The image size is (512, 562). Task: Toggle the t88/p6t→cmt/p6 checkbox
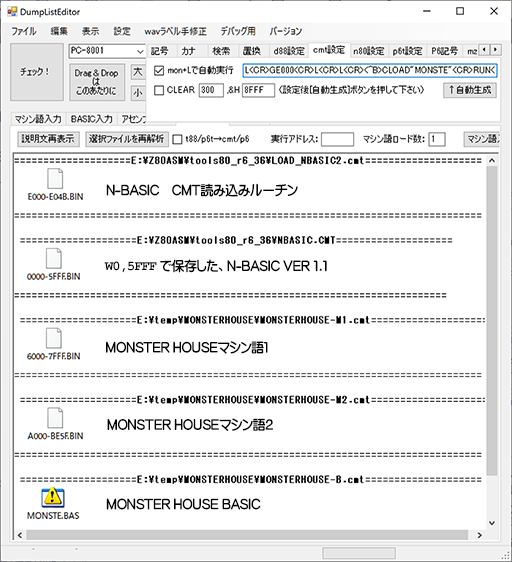coord(177,139)
